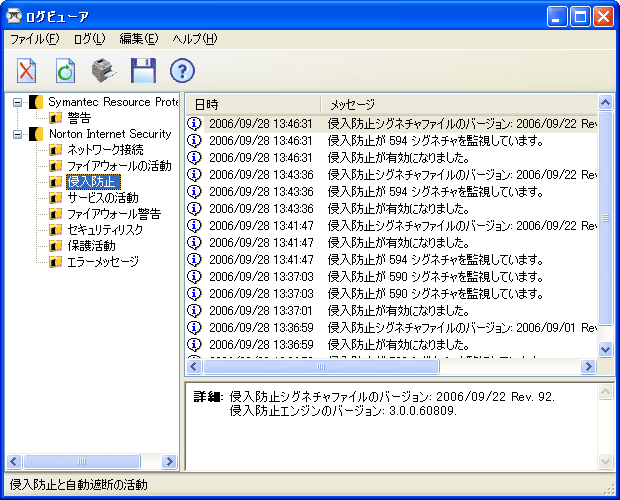Click folder icon beside ファイアウォールの活動
The height and width of the screenshot is (500, 620).
pyautogui.click(x=55, y=166)
